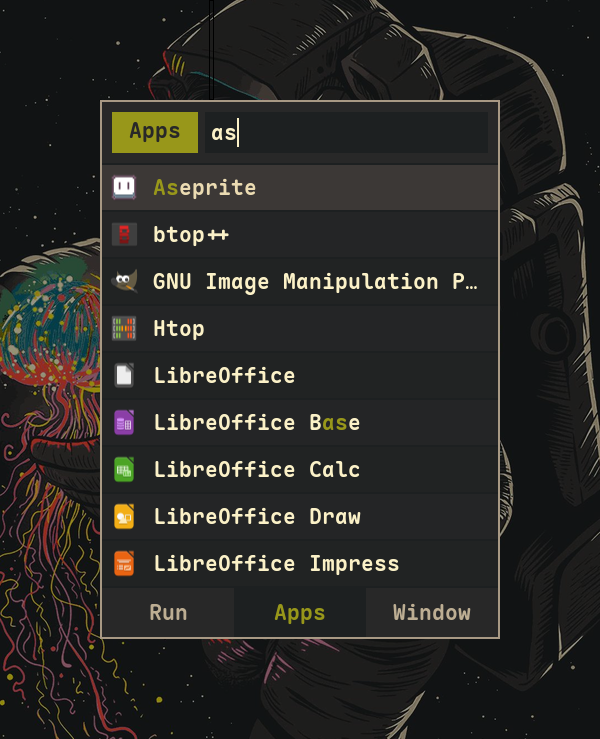
Task: Select the Apps tab at bottom
Action: click(x=300, y=613)
